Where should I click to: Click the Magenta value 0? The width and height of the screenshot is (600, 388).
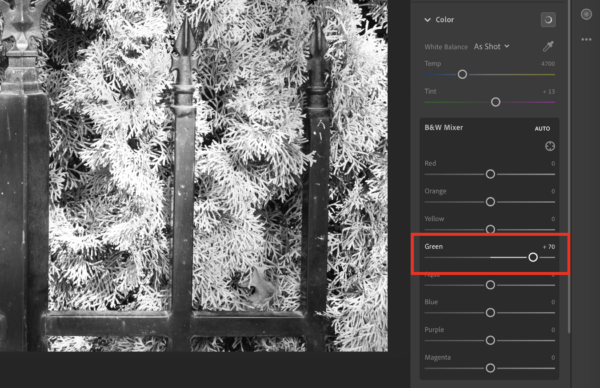pyautogui.click(x=553, y=357)
